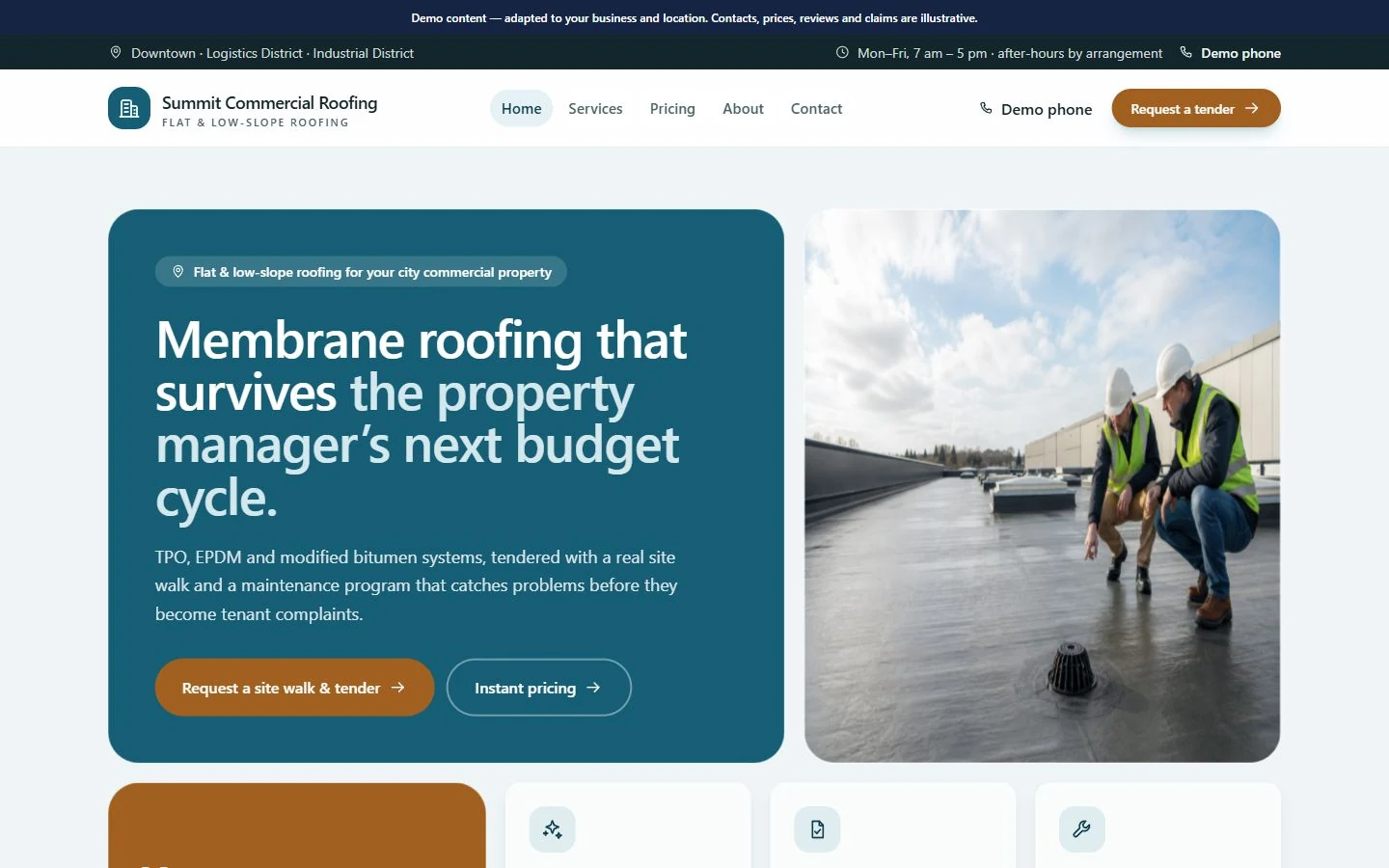Click the wrench icon on the feature card

coord(1082,829)
